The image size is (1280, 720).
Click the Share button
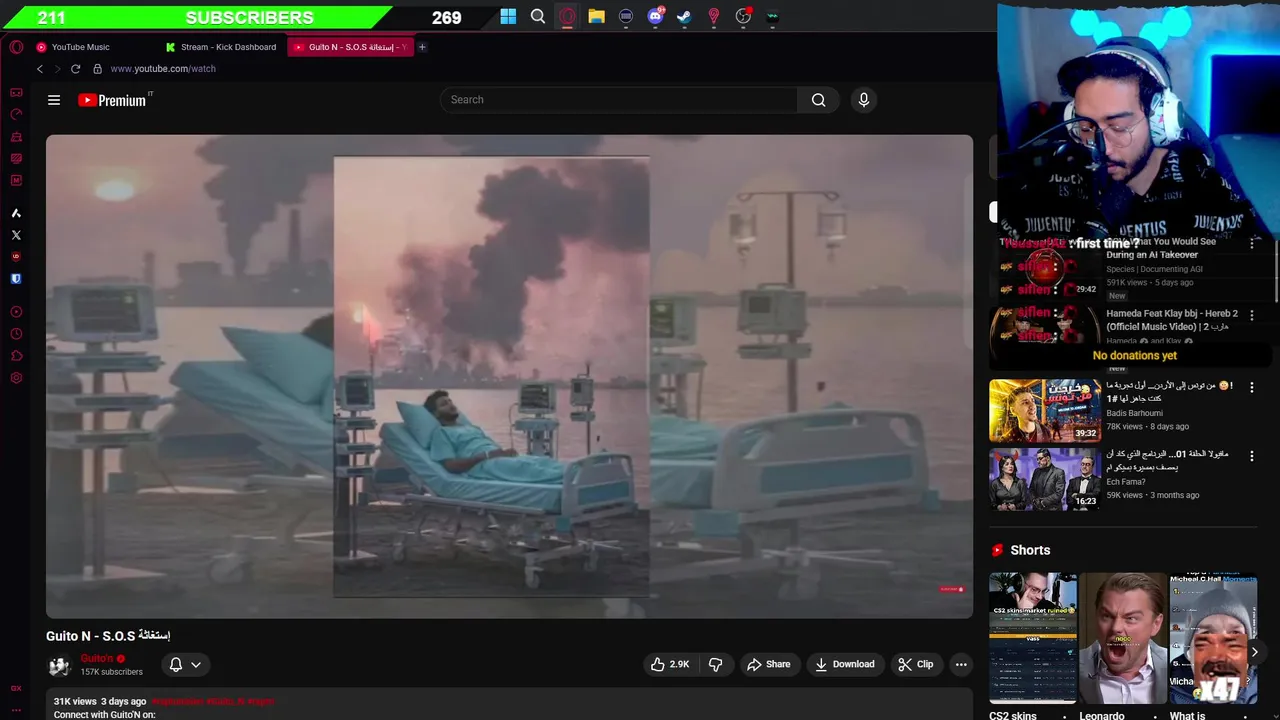(x=769, y=664)
